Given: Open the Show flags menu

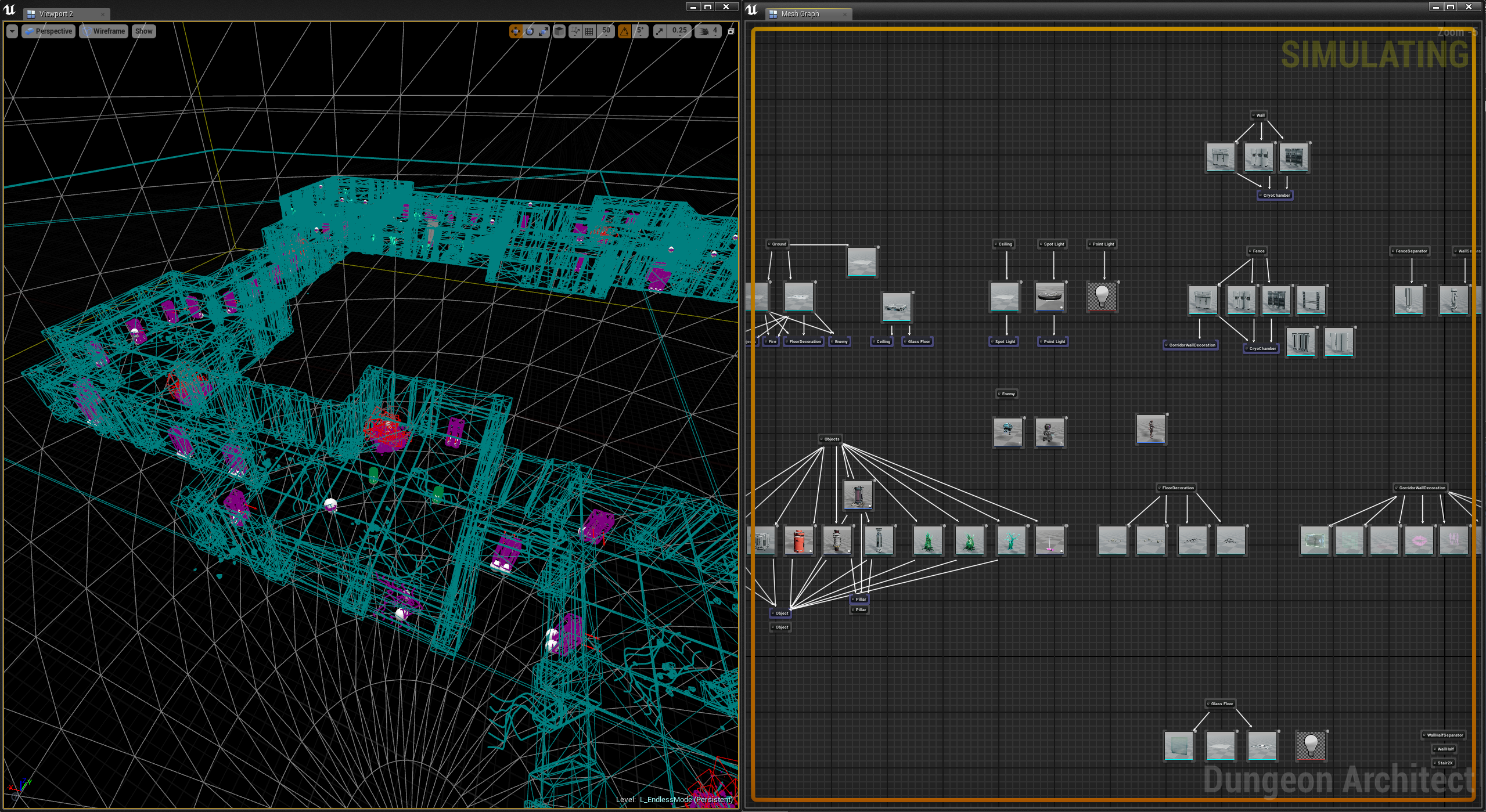Looking at the screenshot, I should coord(143,31).
